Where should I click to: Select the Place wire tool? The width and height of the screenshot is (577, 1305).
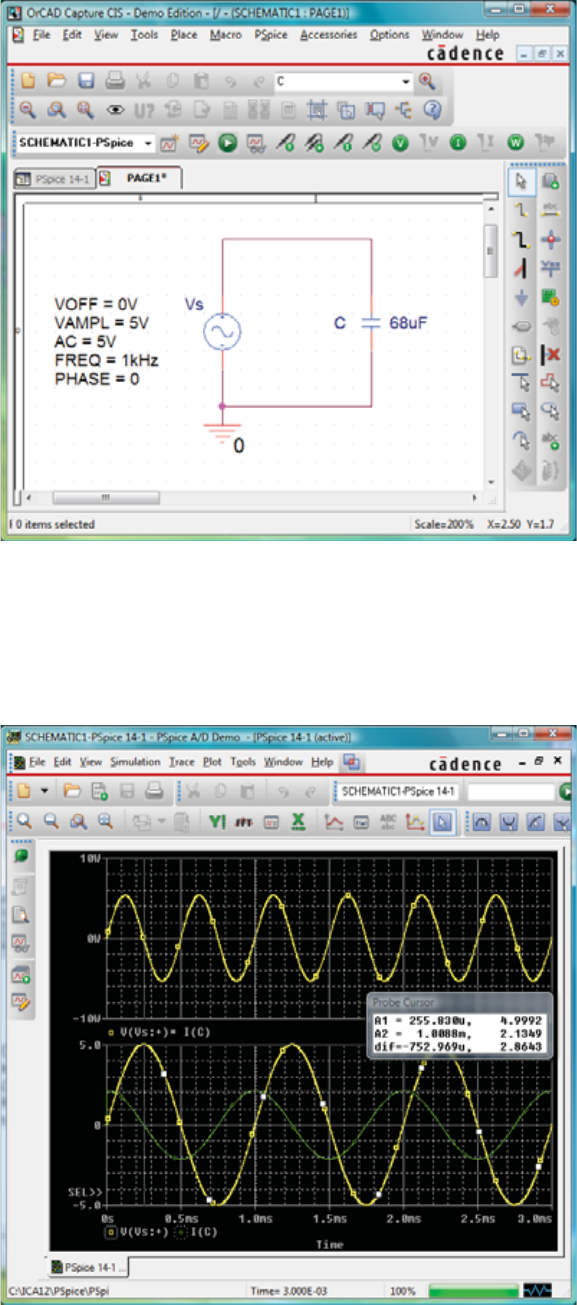coord(521,209)
